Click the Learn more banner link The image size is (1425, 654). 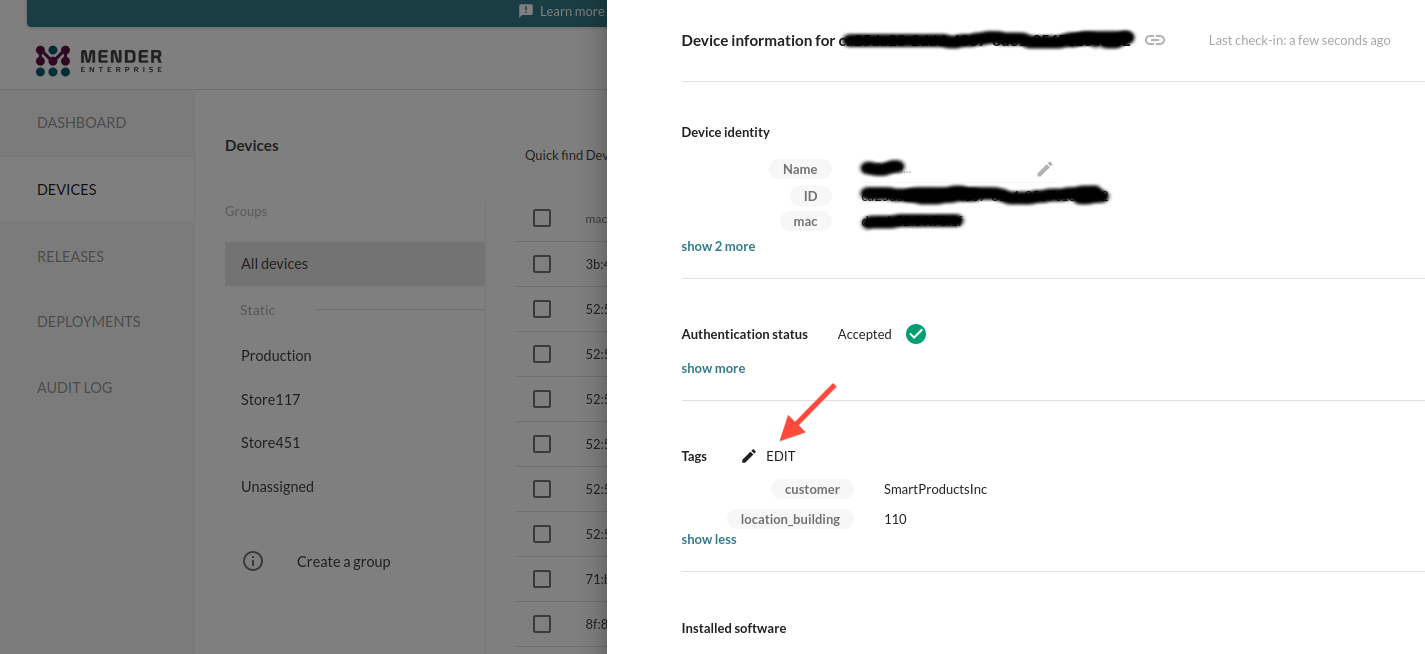(x=572, y=11)
